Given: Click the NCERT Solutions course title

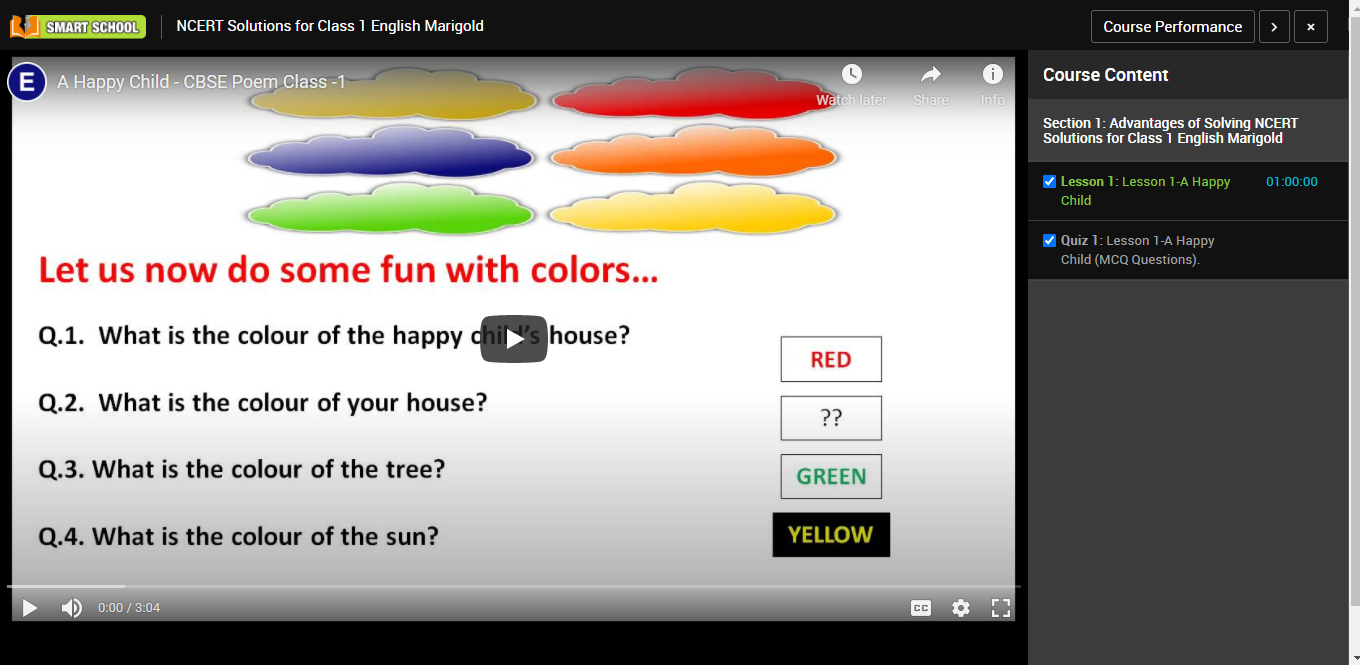Looking at the screenshot, I should coord(330,26).
